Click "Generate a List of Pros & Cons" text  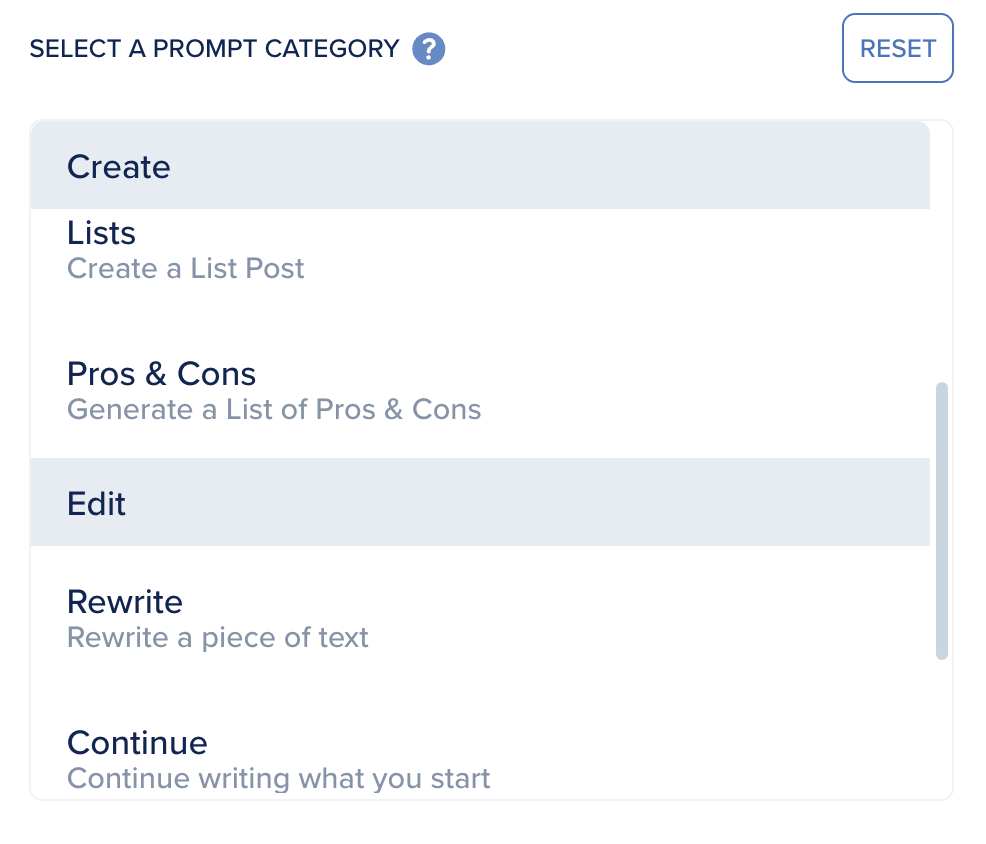tap(274, 409)
